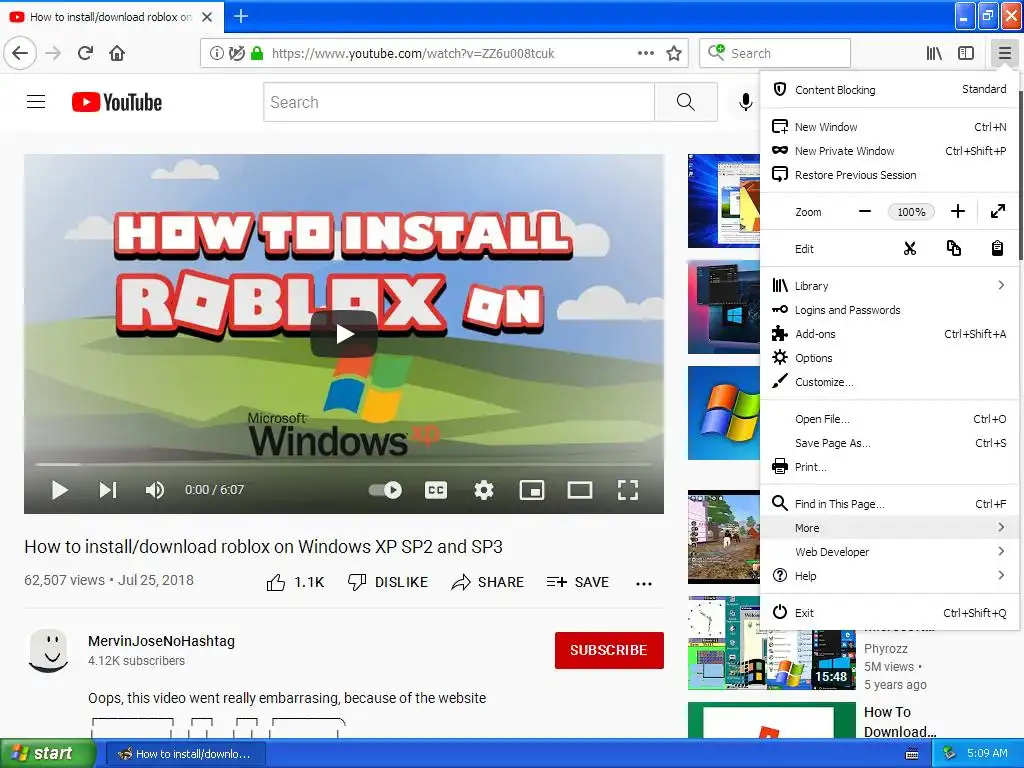Open Add-ons manager entry
Screen dimensions: 1024x768
(x=889, y=334)
